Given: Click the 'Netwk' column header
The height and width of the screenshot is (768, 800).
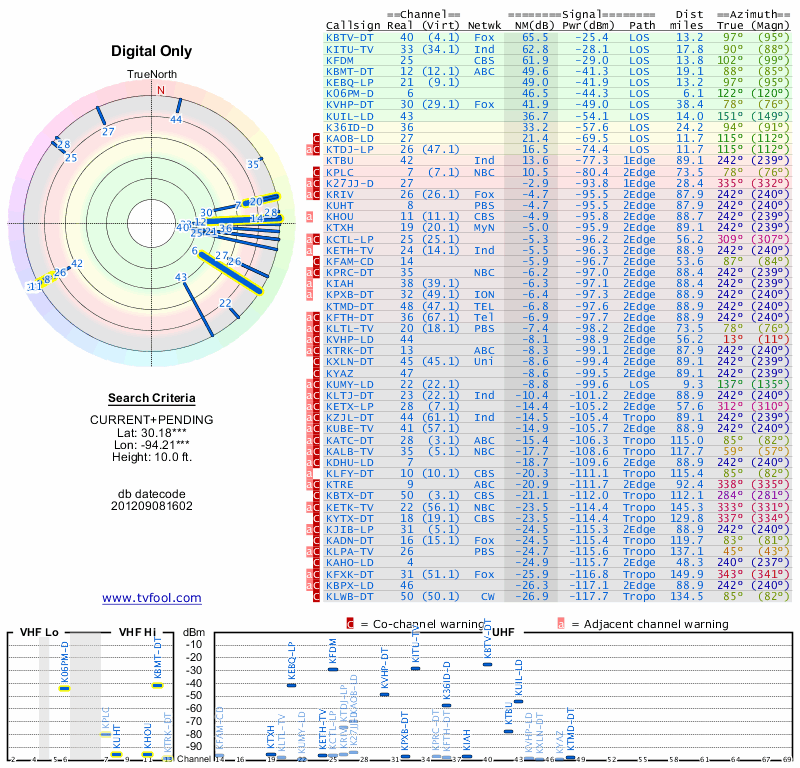Looking at the screenshot, I should coord(484,25).
